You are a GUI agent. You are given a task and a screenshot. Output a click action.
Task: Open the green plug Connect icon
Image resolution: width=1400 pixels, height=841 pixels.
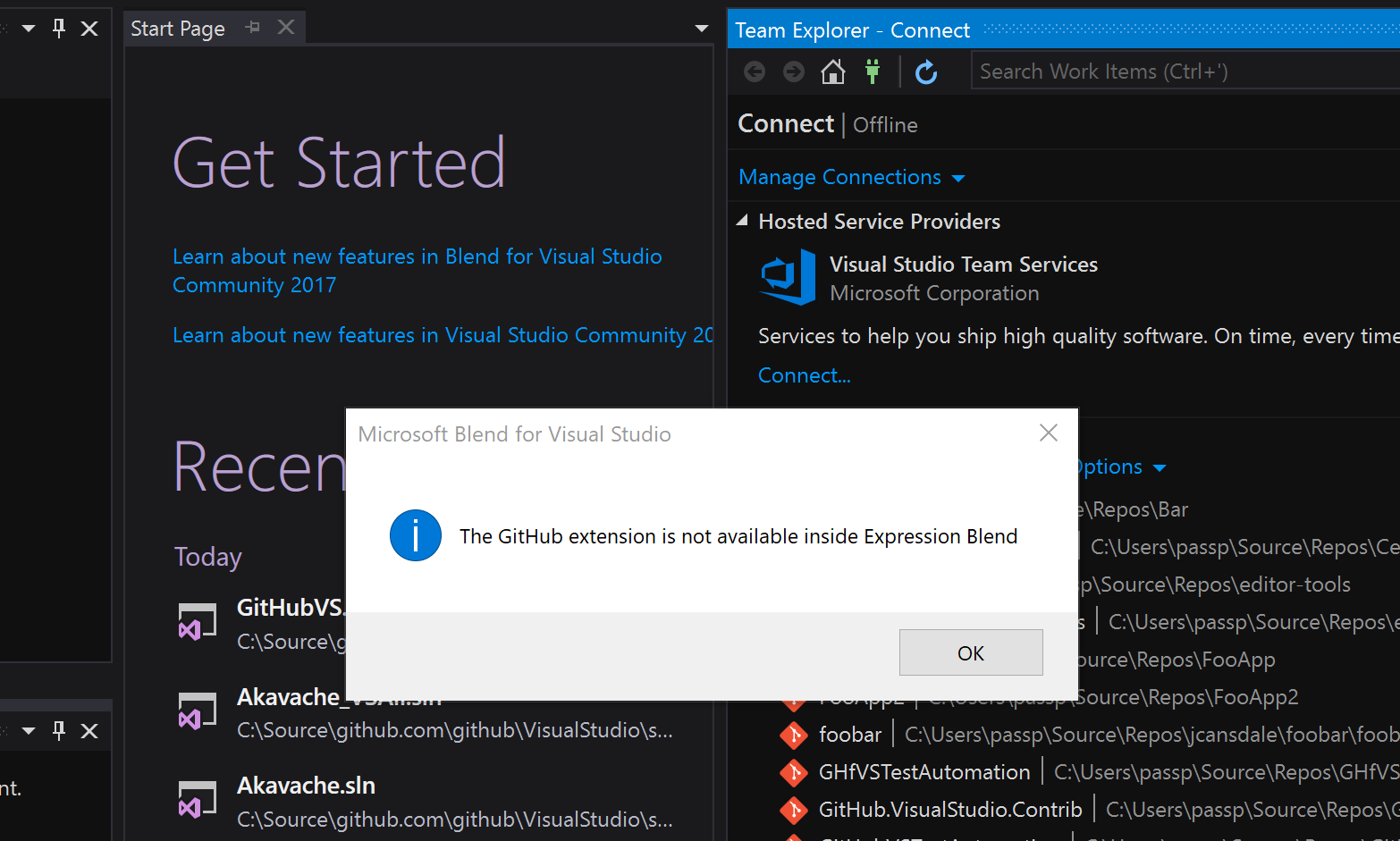point(873,71)
